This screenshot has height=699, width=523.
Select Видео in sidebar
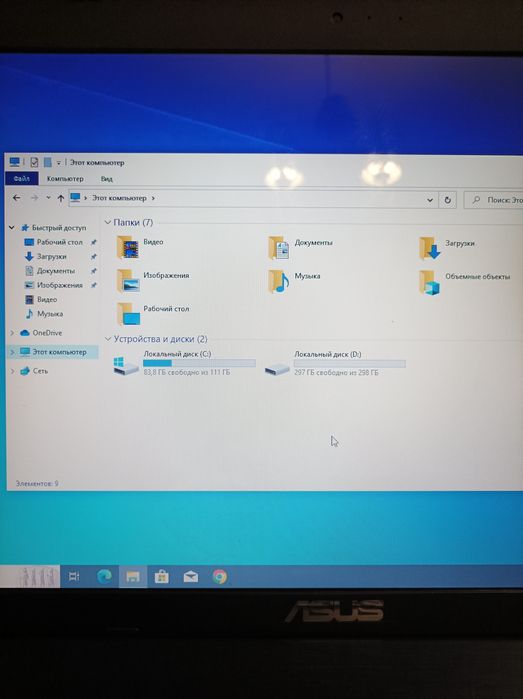tap(41, 299)
